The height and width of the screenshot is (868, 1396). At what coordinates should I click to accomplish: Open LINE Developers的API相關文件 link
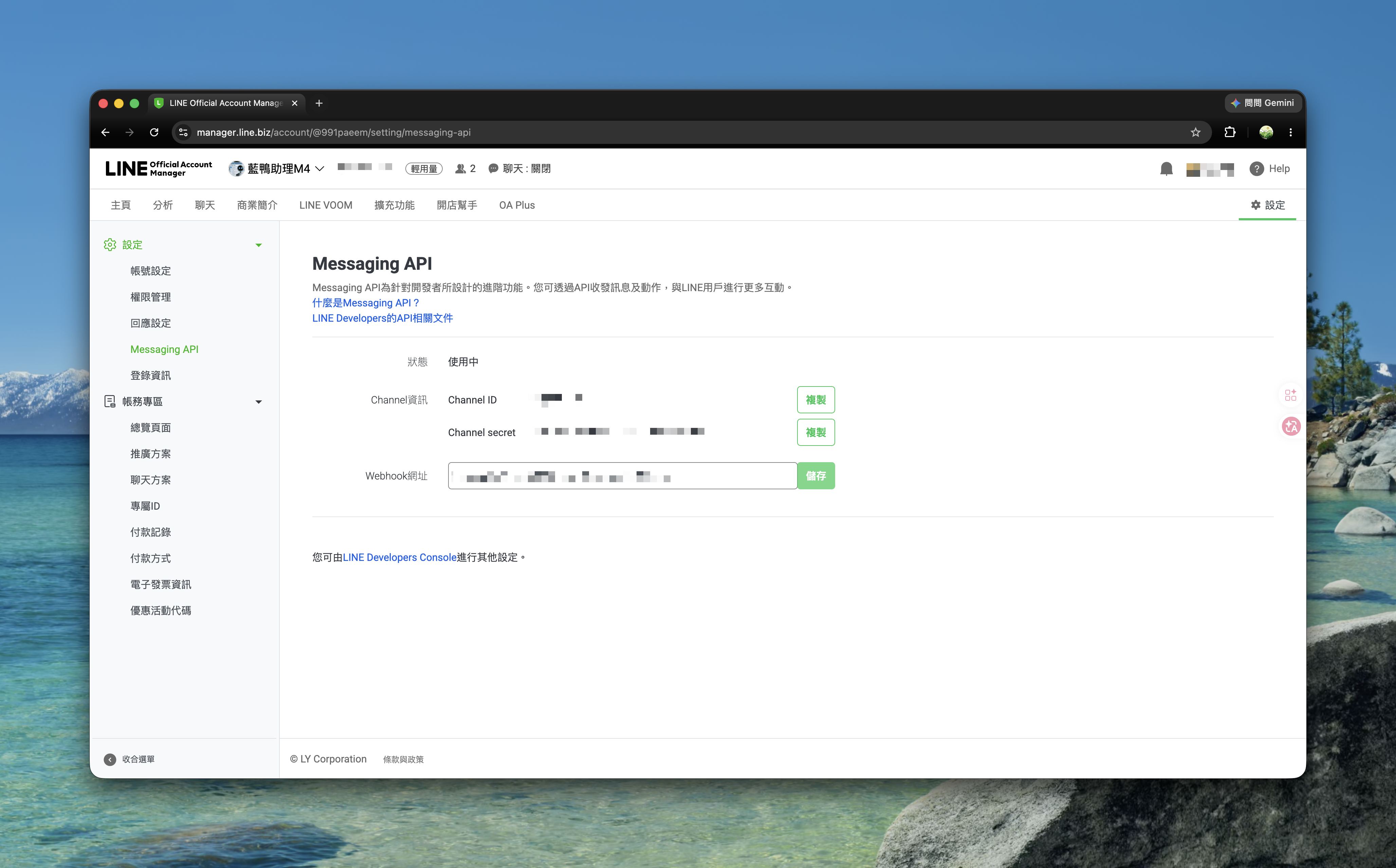(383, 318)
